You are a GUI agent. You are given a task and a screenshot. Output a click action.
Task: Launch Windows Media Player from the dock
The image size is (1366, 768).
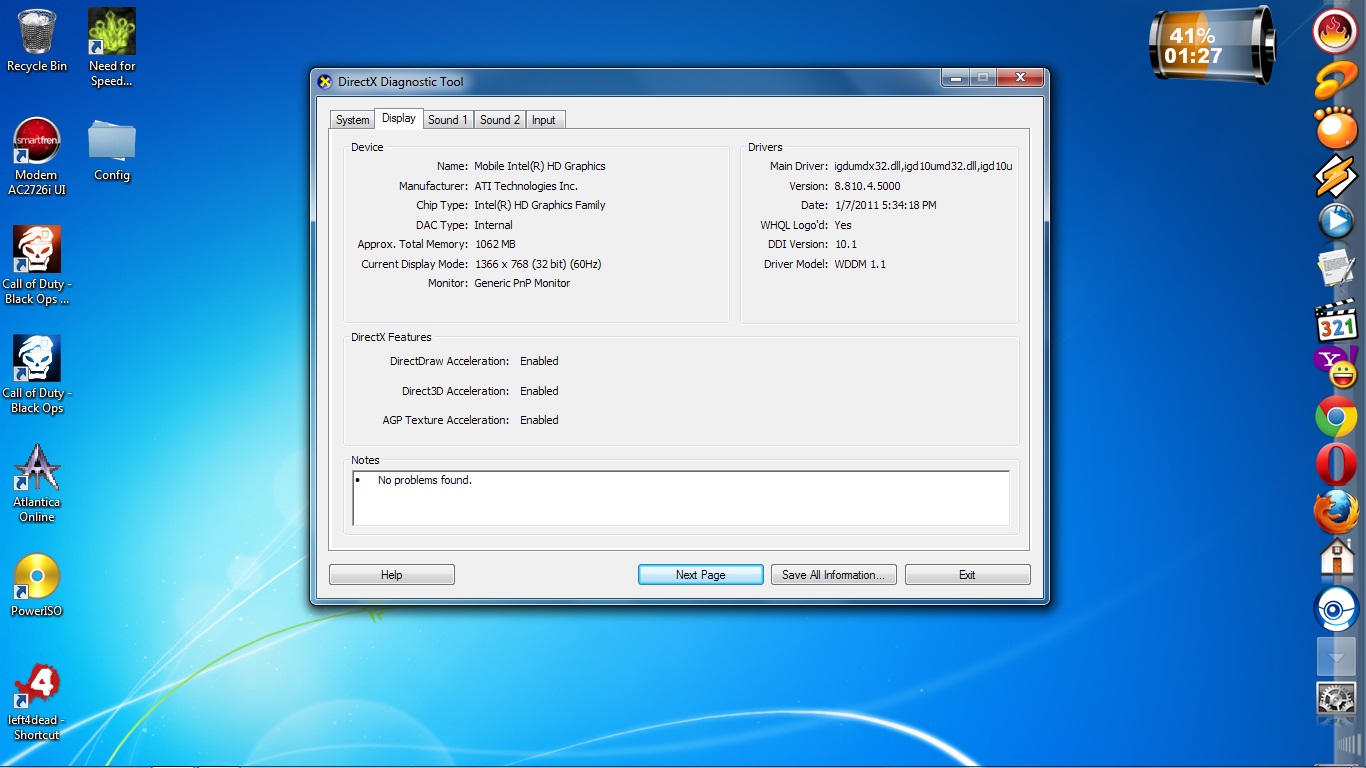1336,221
